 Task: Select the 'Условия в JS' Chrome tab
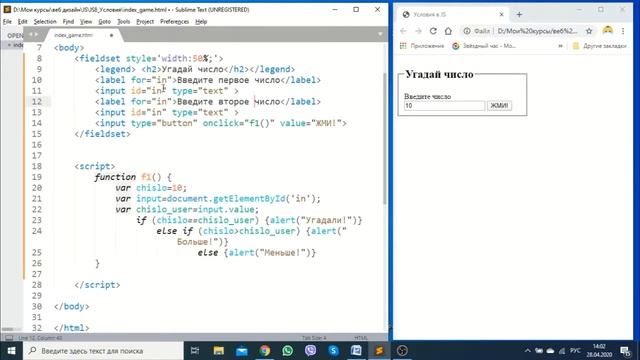pyautogui.click(x=453, y=15)
